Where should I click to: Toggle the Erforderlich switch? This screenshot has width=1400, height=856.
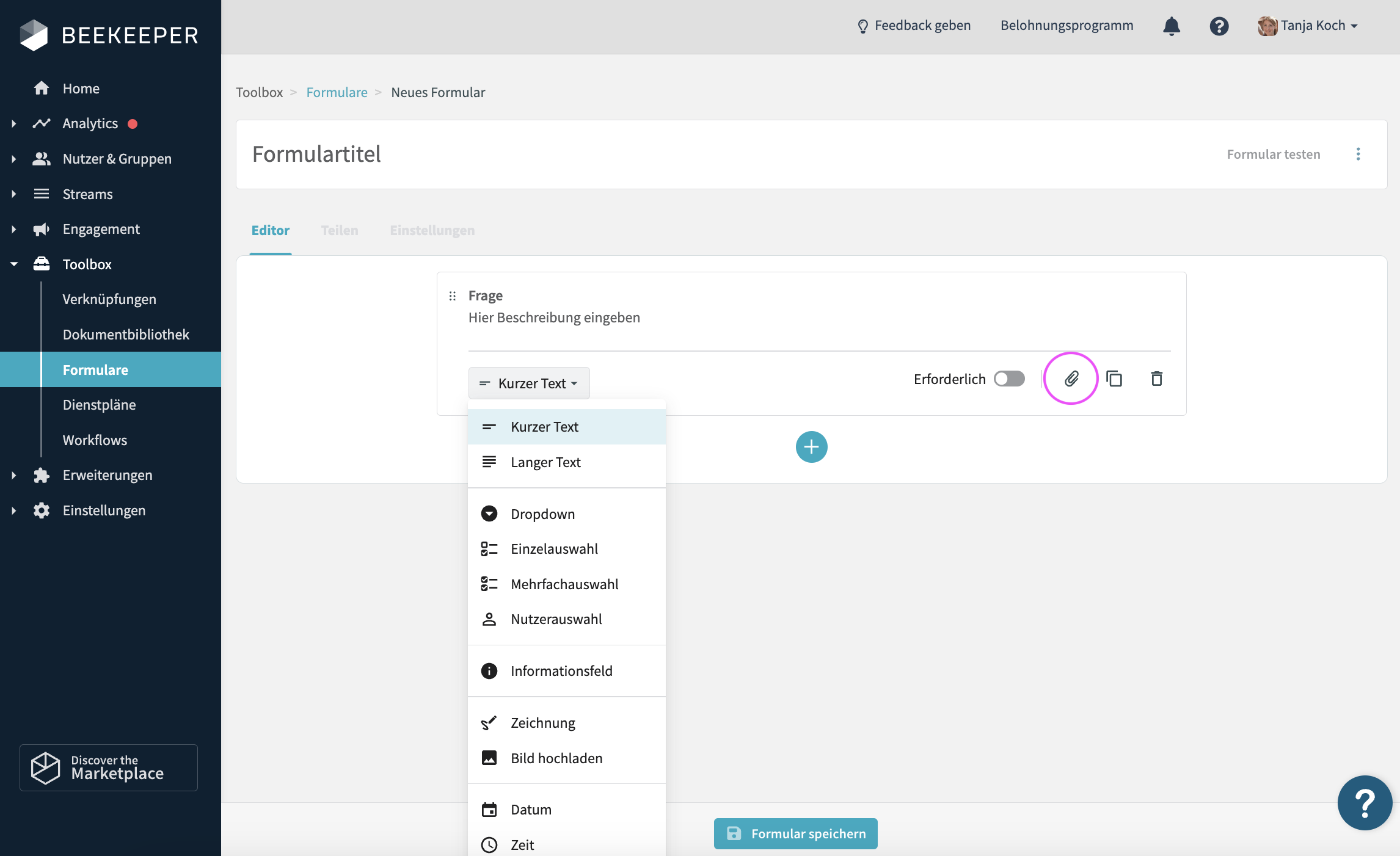click(1009, 379)
